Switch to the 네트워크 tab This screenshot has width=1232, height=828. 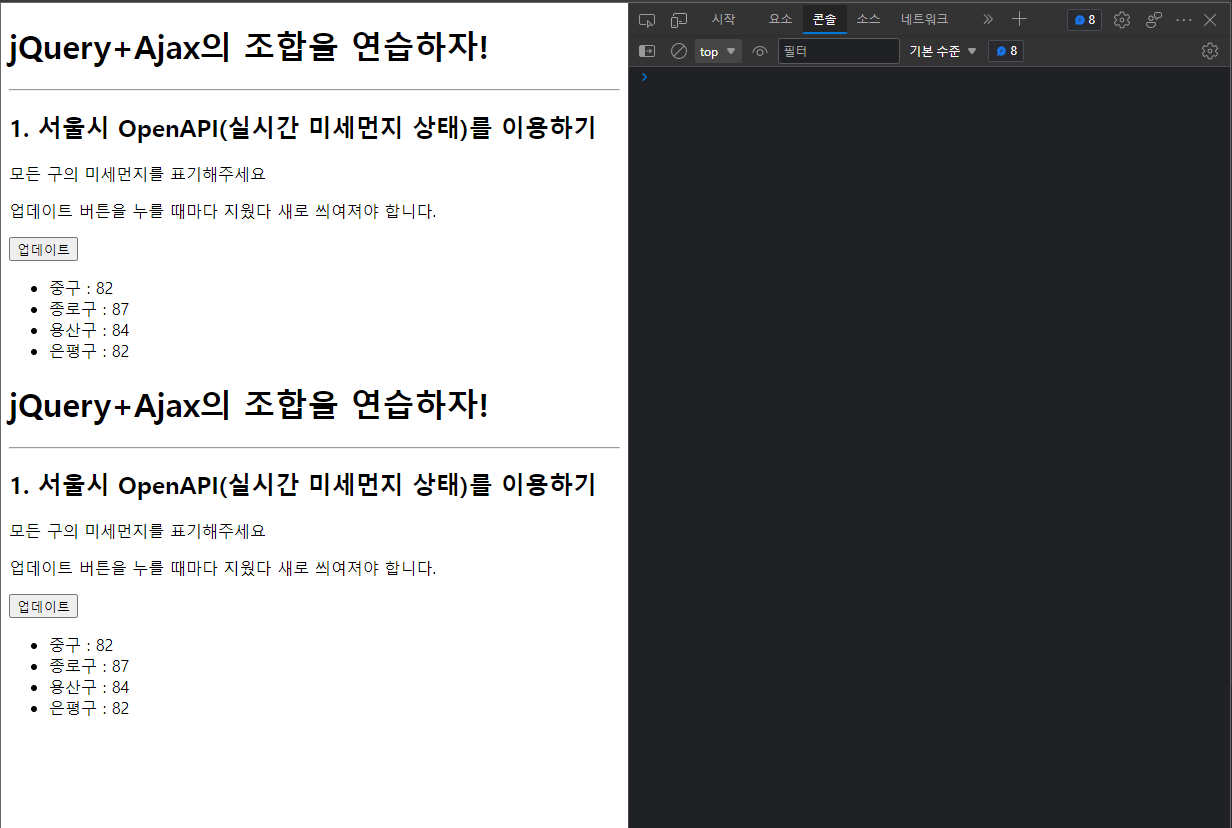pyautogui.click(x=925, y=19)
